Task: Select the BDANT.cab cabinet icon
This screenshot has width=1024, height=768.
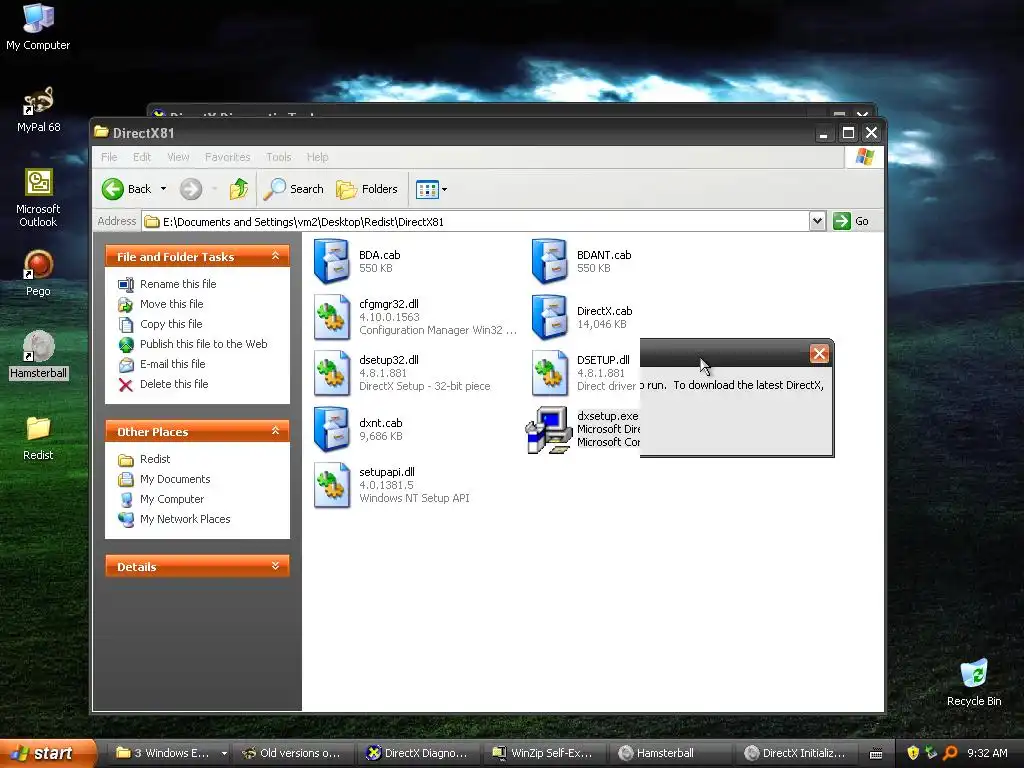Action: [549, 261]
